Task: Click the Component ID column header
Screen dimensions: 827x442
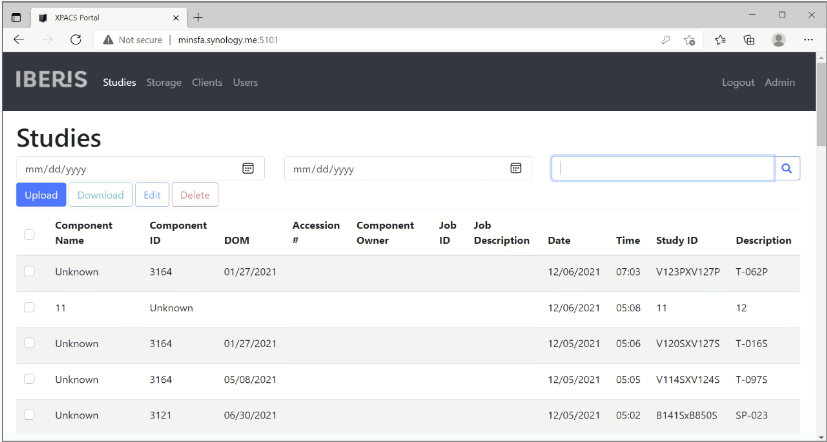Action: [178, 233]
